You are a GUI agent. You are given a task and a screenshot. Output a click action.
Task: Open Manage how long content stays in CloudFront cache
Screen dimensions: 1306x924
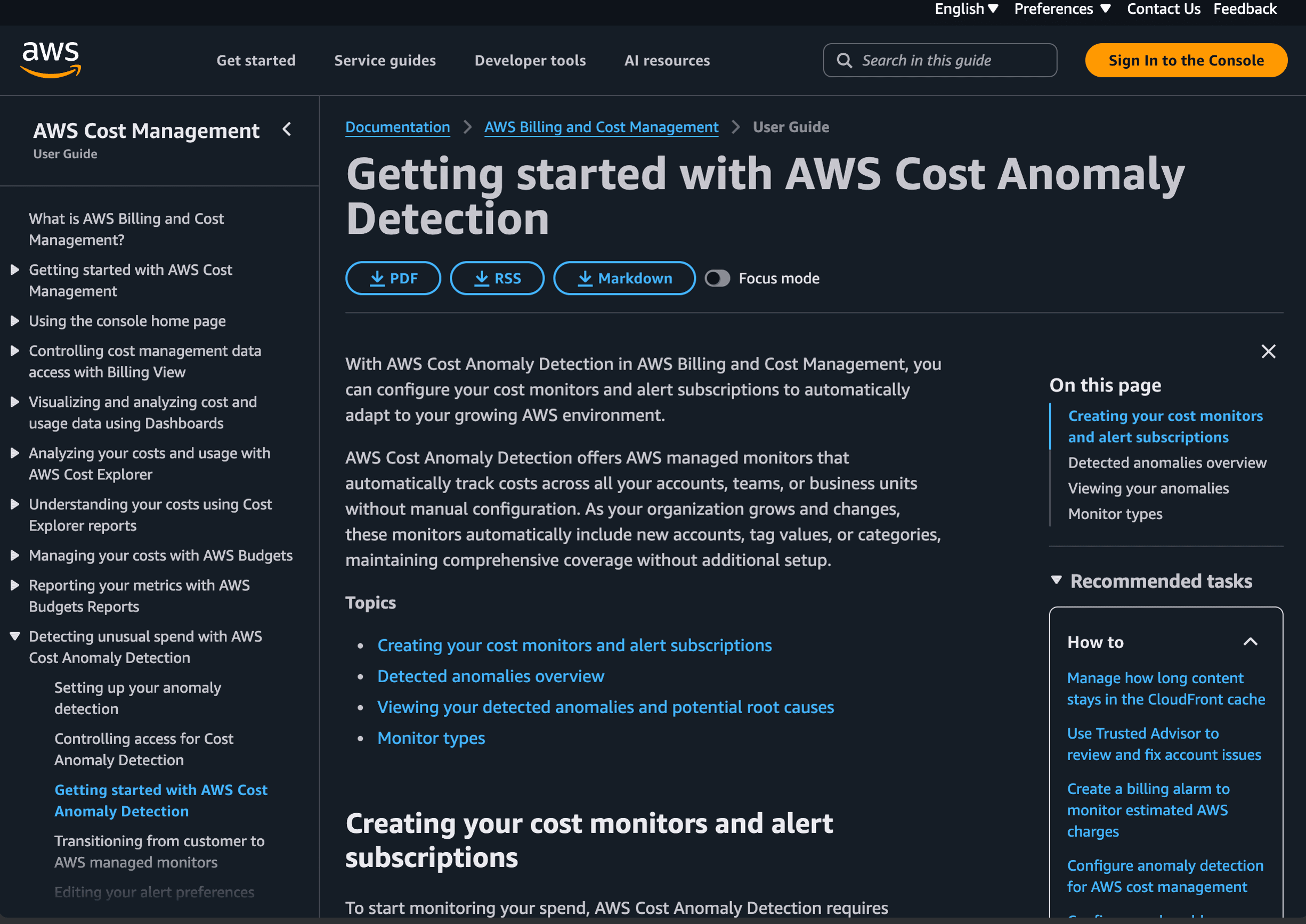(1166, 689)
